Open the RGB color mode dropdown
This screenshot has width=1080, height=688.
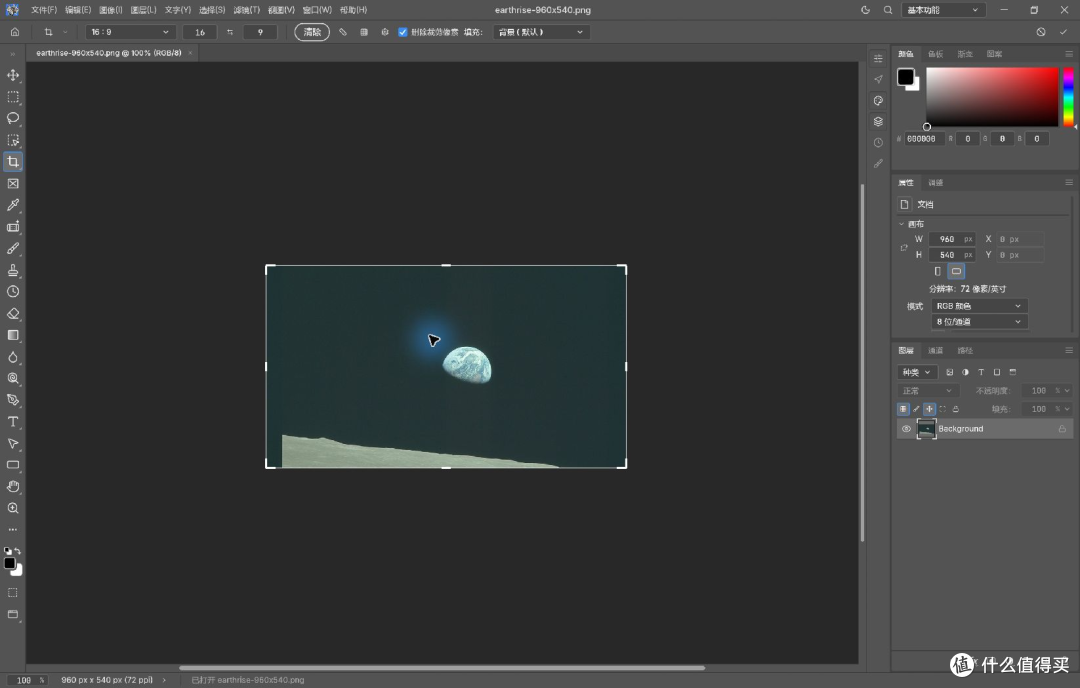pyautogui.click(x=979, y=306)
